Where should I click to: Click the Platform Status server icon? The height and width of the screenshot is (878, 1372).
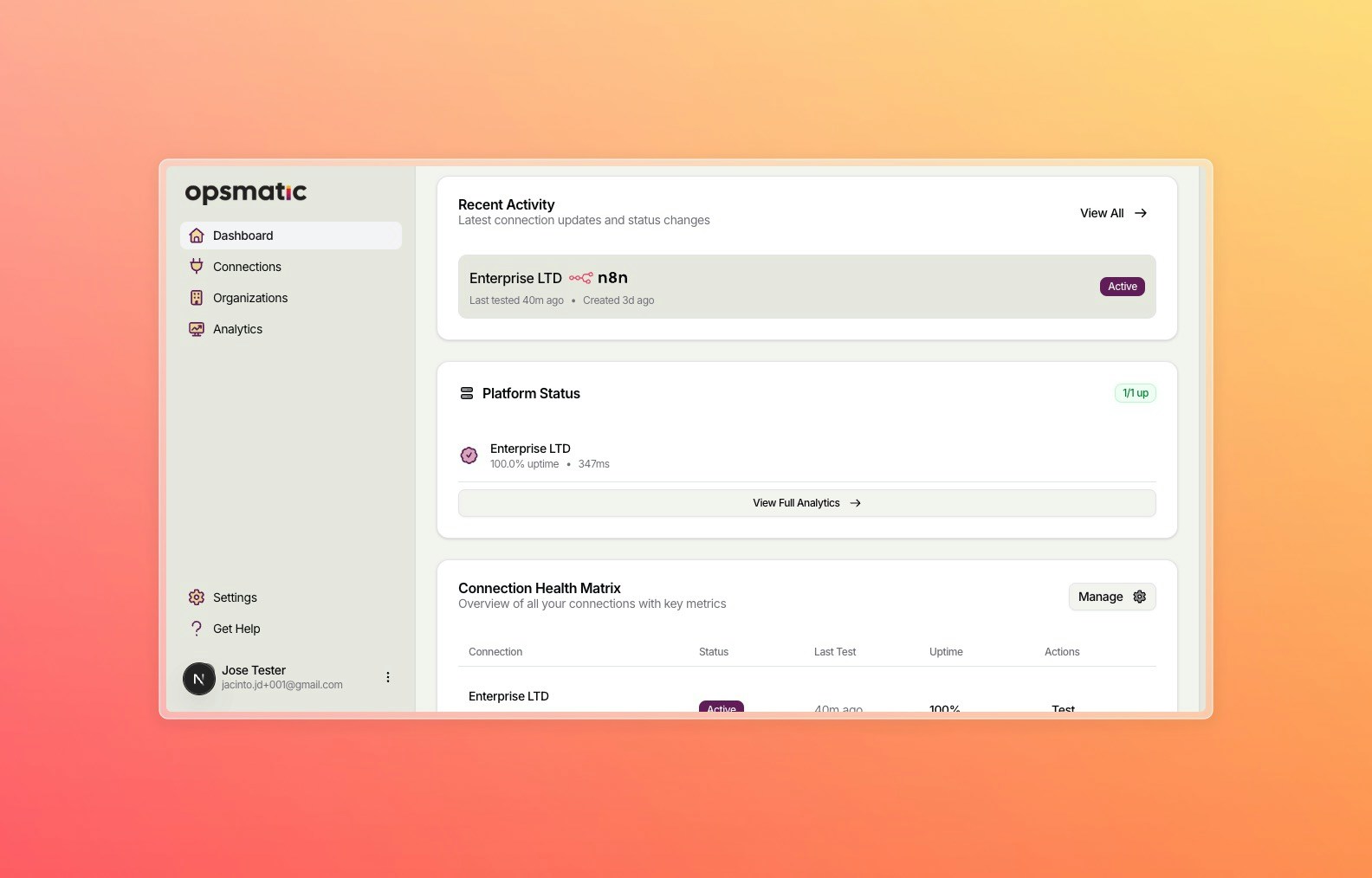467,393
